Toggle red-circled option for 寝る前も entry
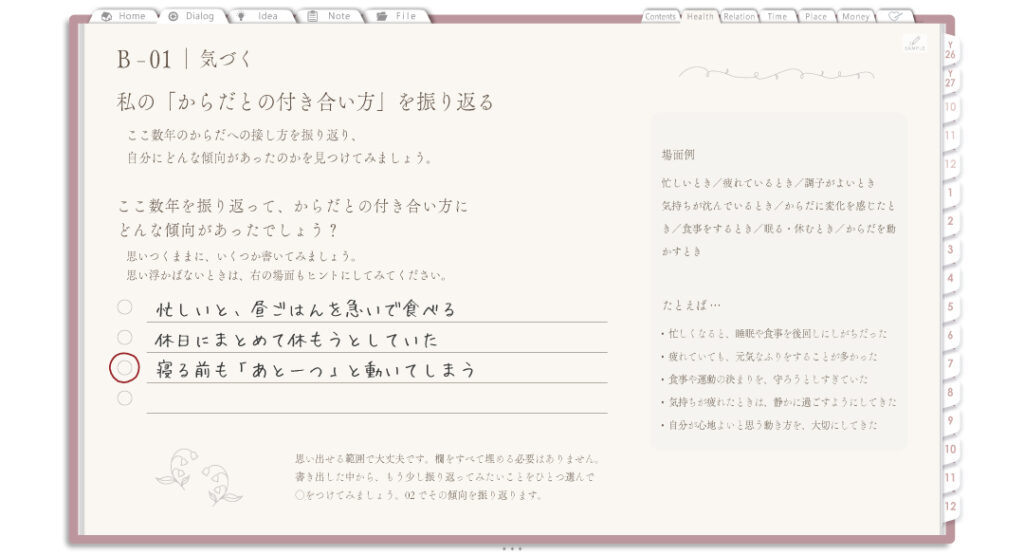 [124, 368]
